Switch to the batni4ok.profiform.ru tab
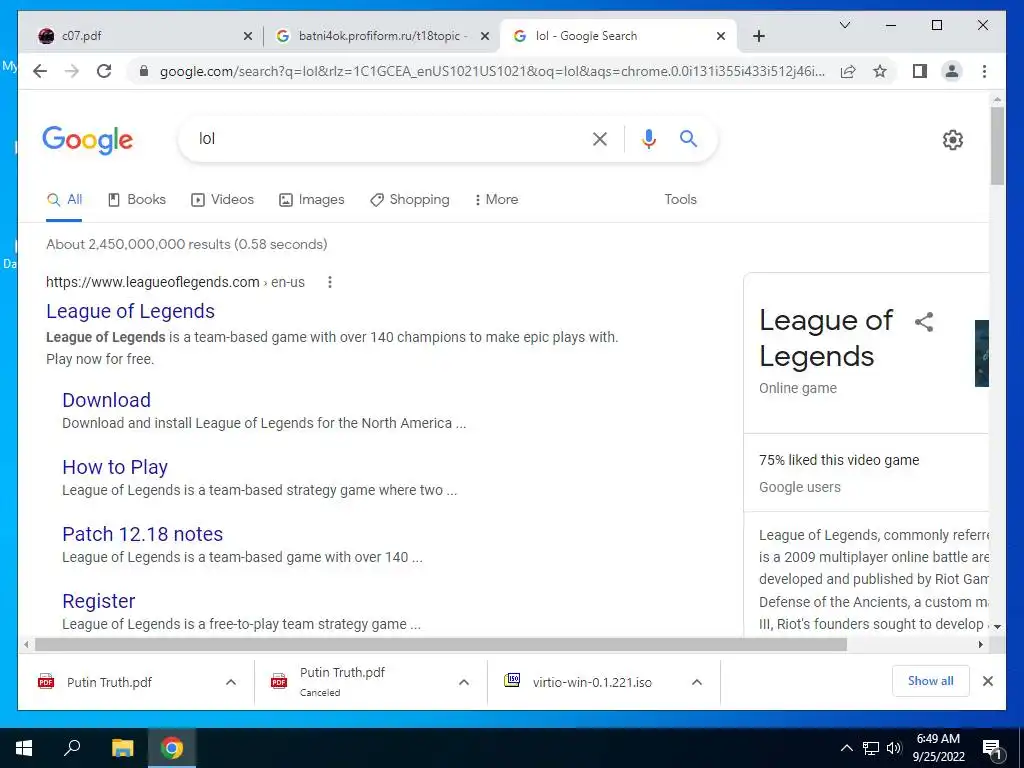Viewport: 1024px width, 768px height. (383, 36)
